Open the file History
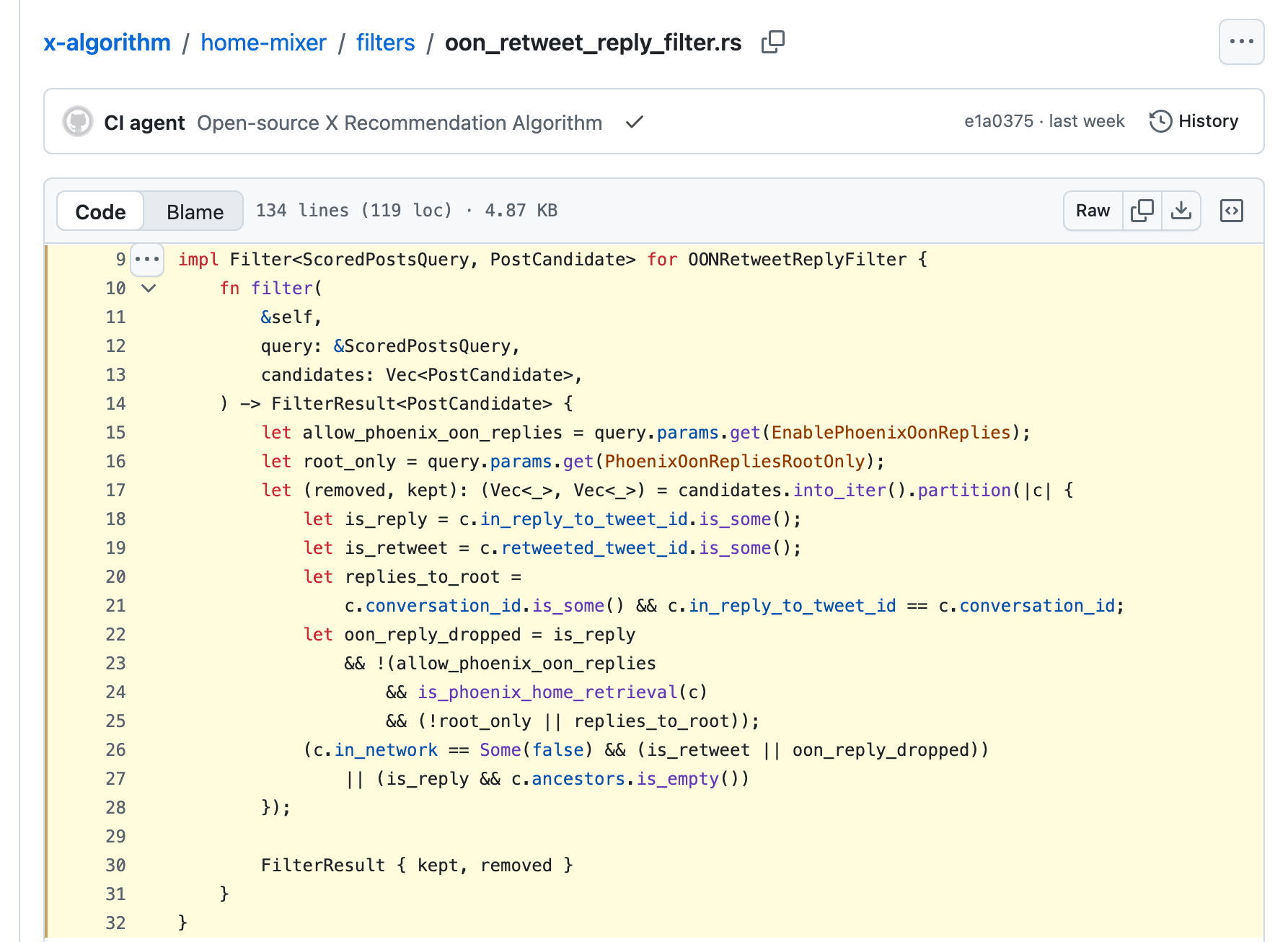The image size is (1288, 942). pyautogui.click(x=1194, y=121)
